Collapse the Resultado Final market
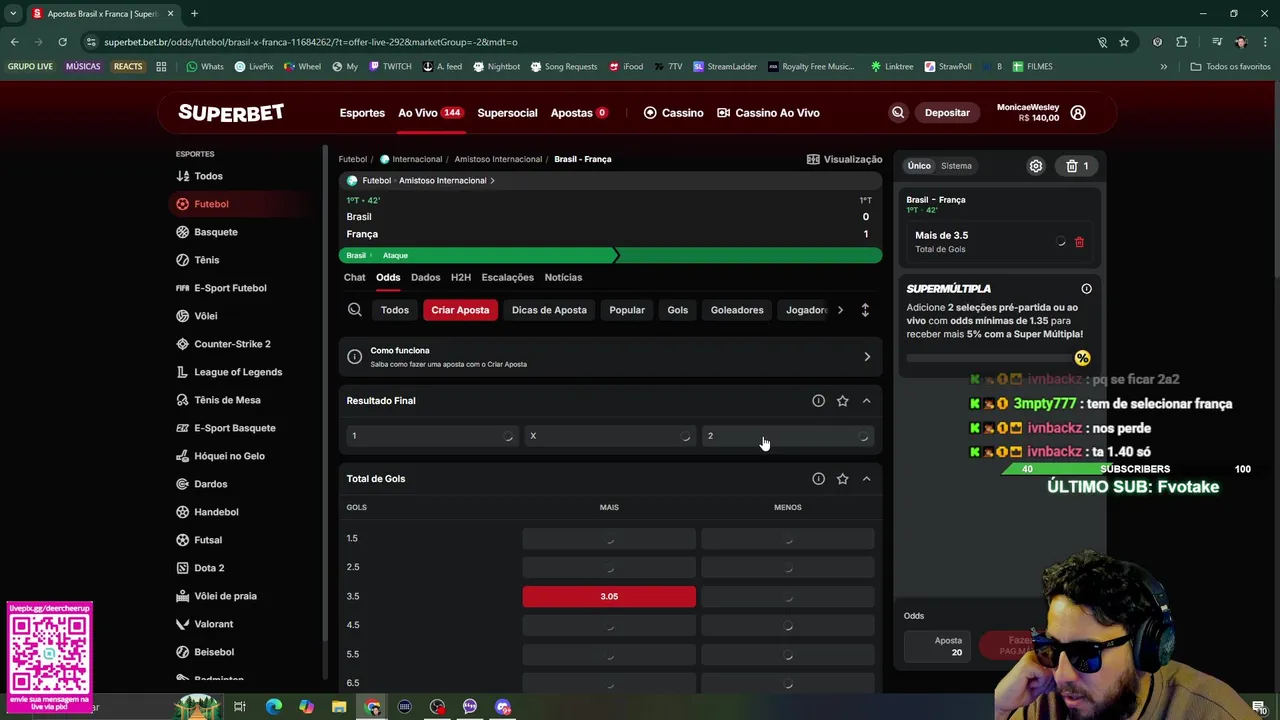 pos(866,401)
